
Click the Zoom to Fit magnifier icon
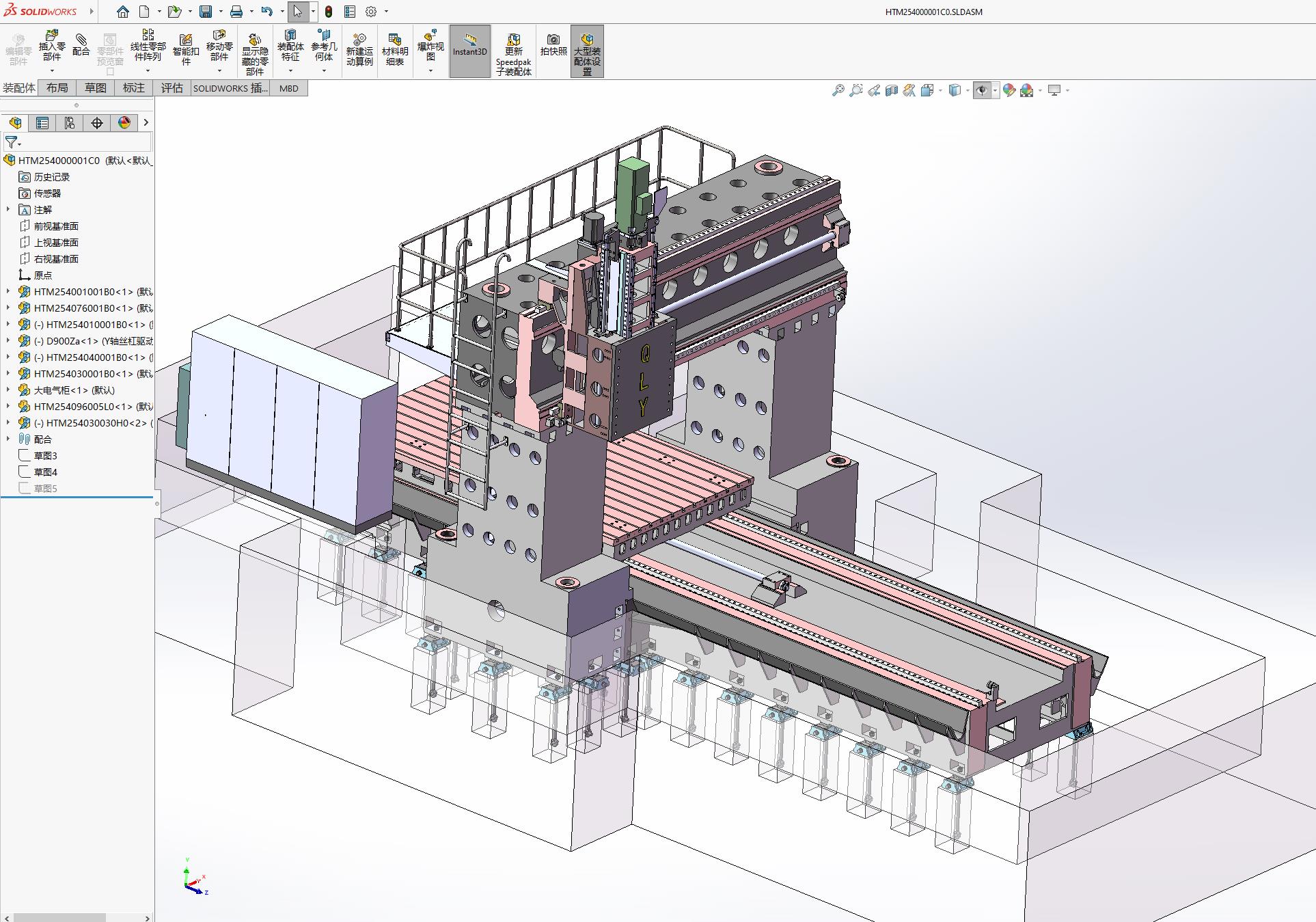point(838,90)
